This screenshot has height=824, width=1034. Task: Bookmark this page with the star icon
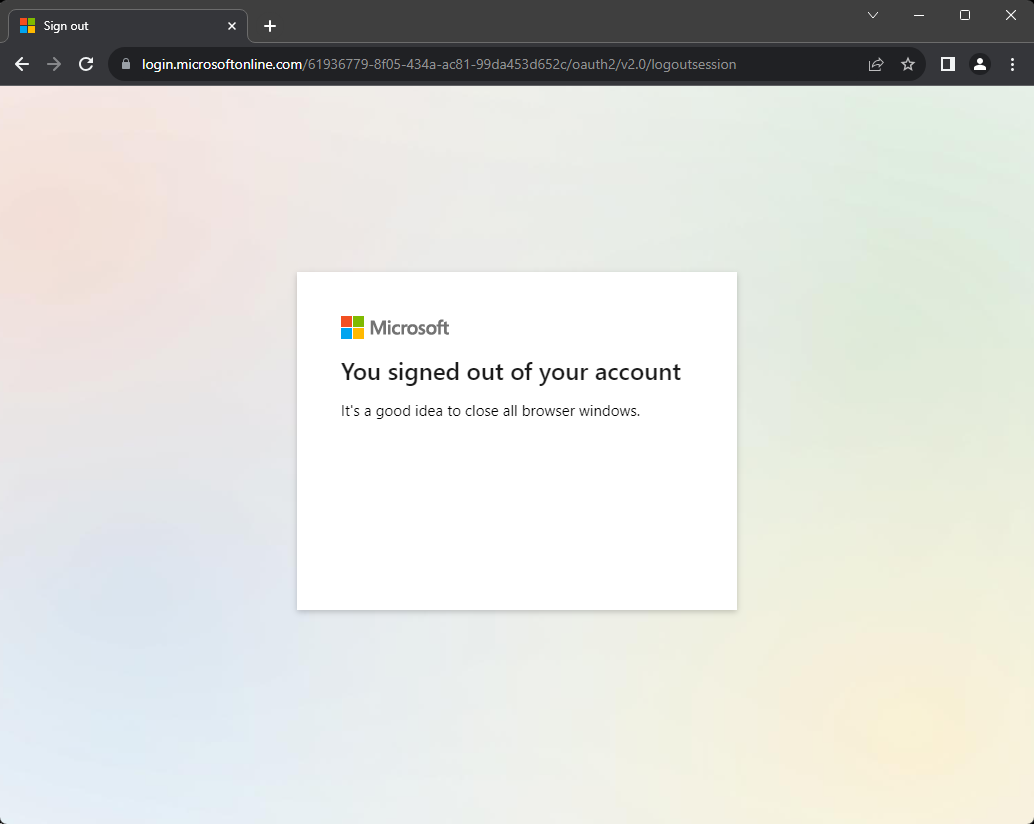pos(908,64)
